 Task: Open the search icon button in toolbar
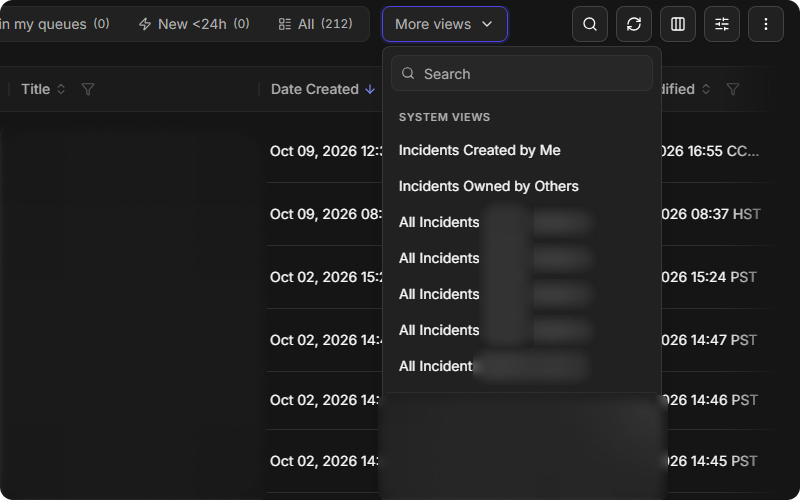(x=590, y=24)
